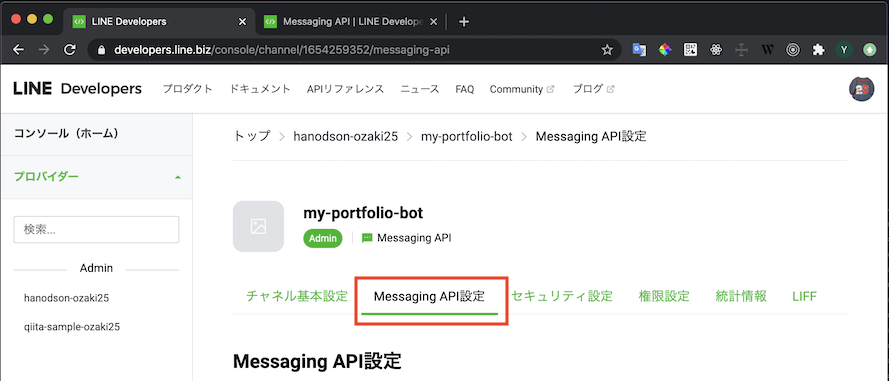Screen dimensions: 889x381
Task: Open the ドキュメント menu
Action: pyautogui.click(x=260, y=89)
